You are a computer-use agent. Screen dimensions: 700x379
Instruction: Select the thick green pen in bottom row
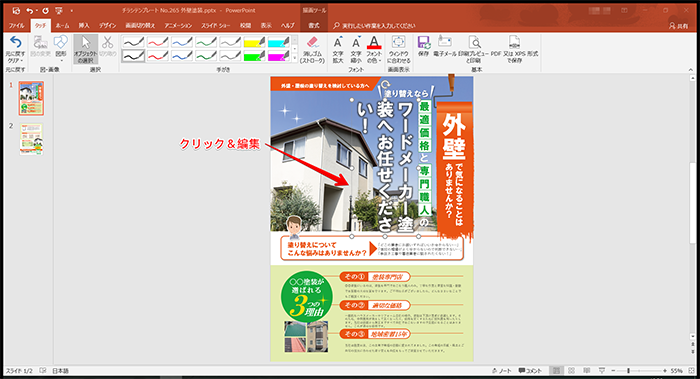[x=206, y=56]
